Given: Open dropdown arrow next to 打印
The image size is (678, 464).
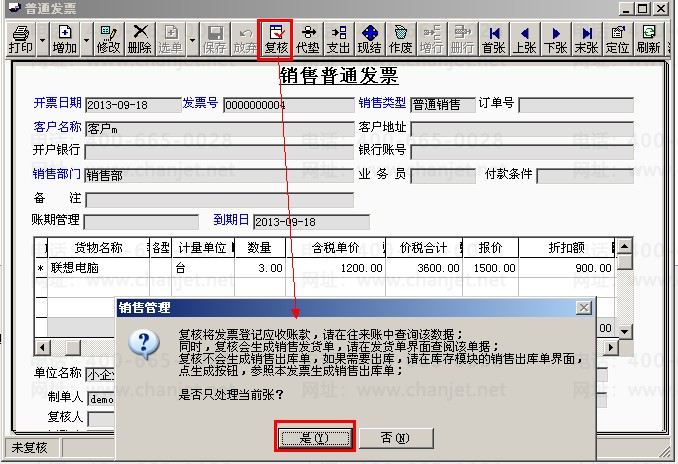Looking at the screenshot, I should point(42,39).
